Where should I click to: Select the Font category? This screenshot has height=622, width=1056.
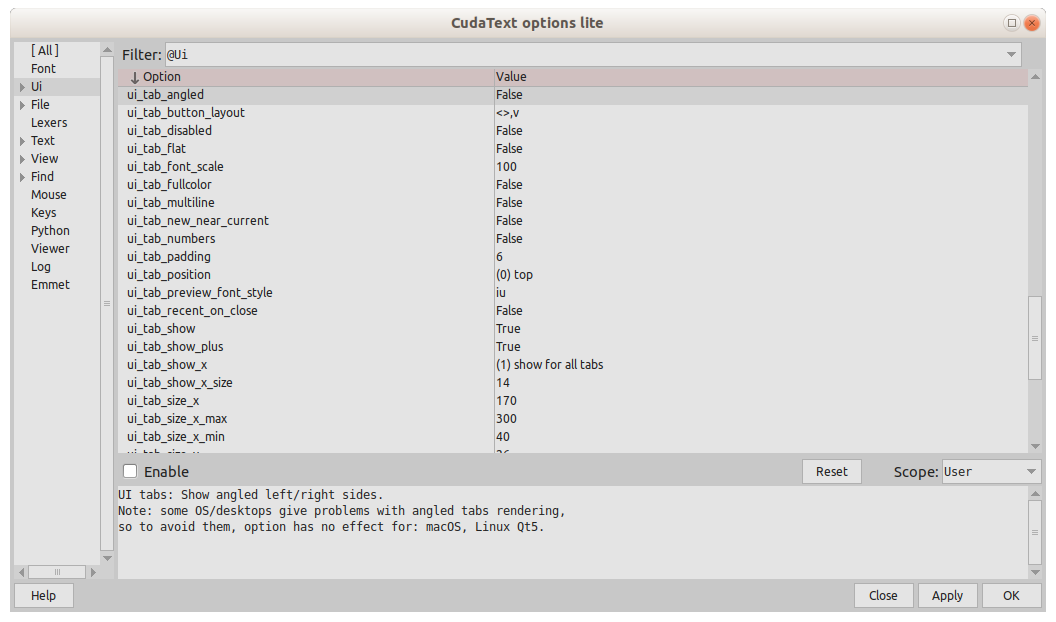[x=43, y=69]
